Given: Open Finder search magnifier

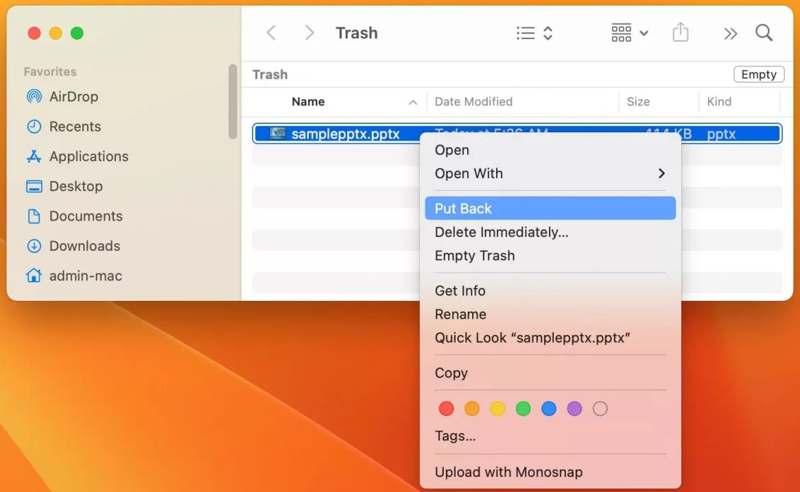Looking at the screenshot, I should 764,33.
